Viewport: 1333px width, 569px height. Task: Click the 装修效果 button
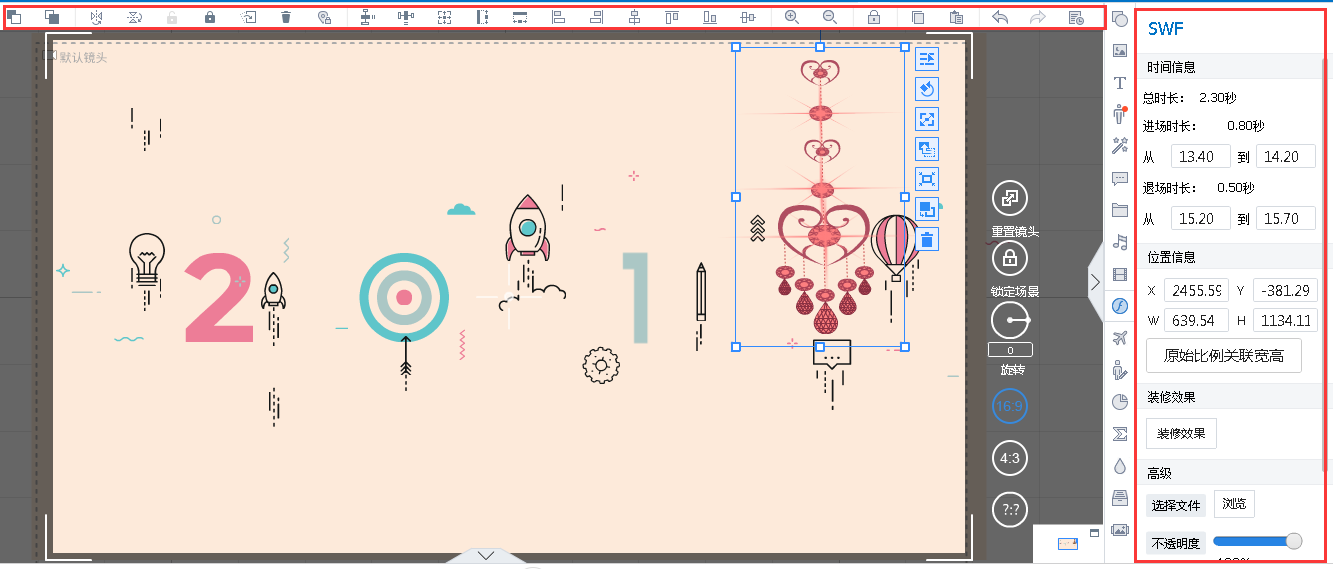click(1181, 433)
